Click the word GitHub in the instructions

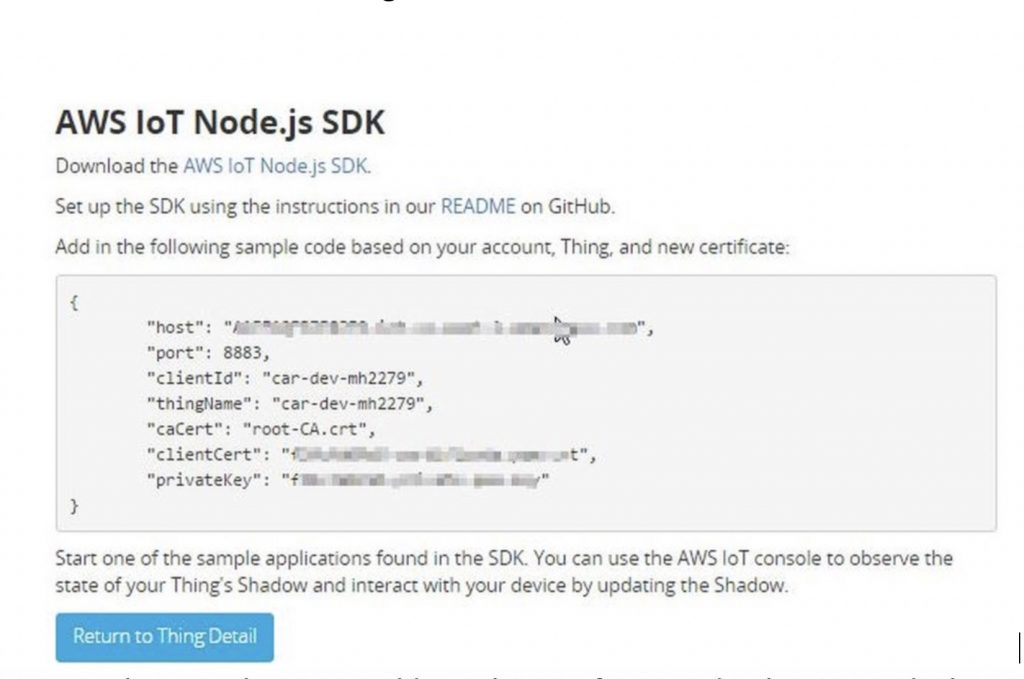pos(580,206)
